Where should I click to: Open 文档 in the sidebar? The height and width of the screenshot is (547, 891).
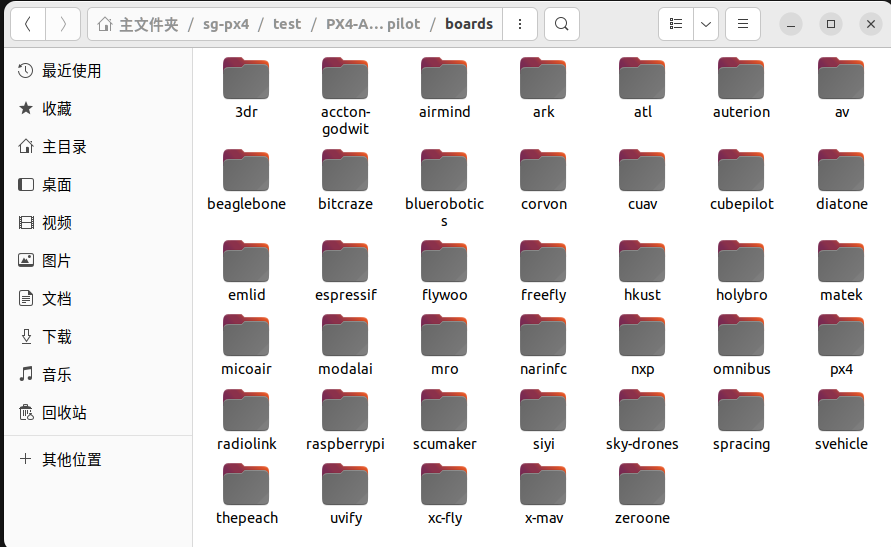point(98,299)
